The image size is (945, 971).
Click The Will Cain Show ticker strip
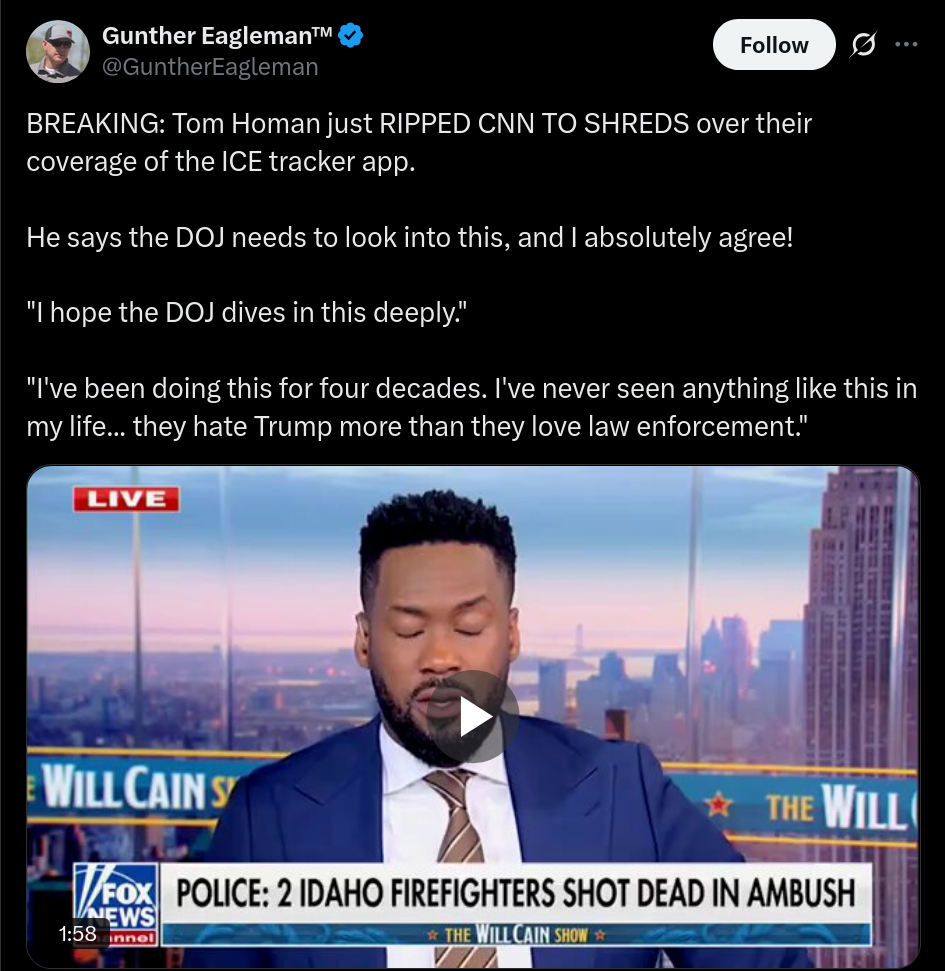click(515, 934)
